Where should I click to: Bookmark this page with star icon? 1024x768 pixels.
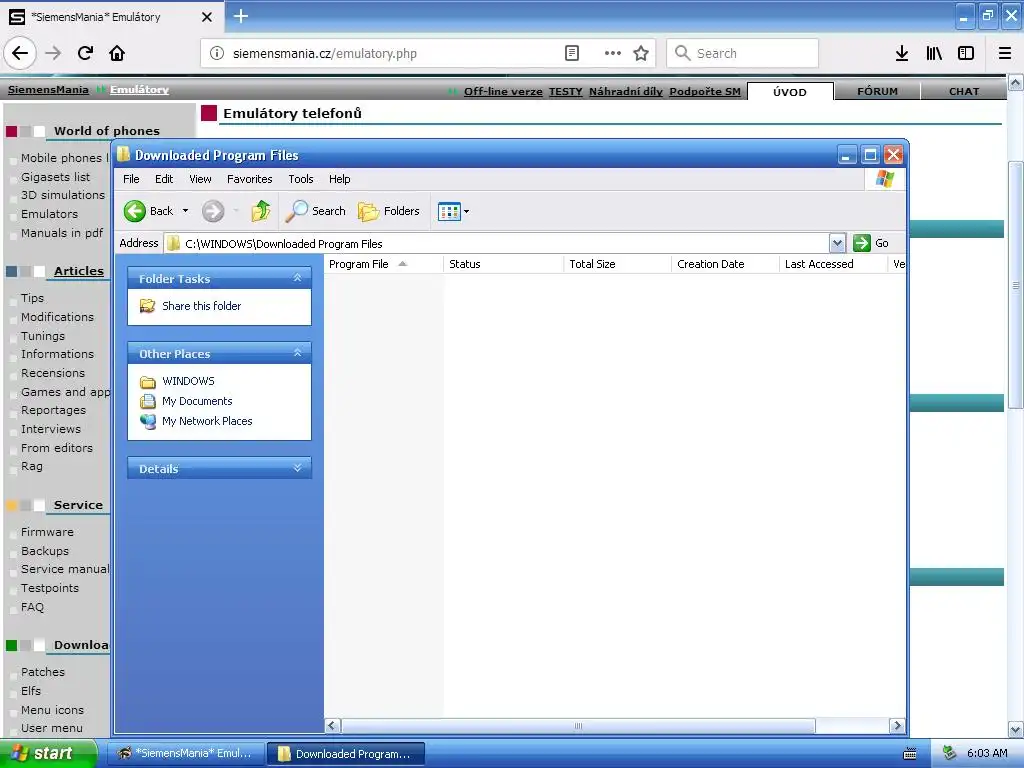click(641, 54)
